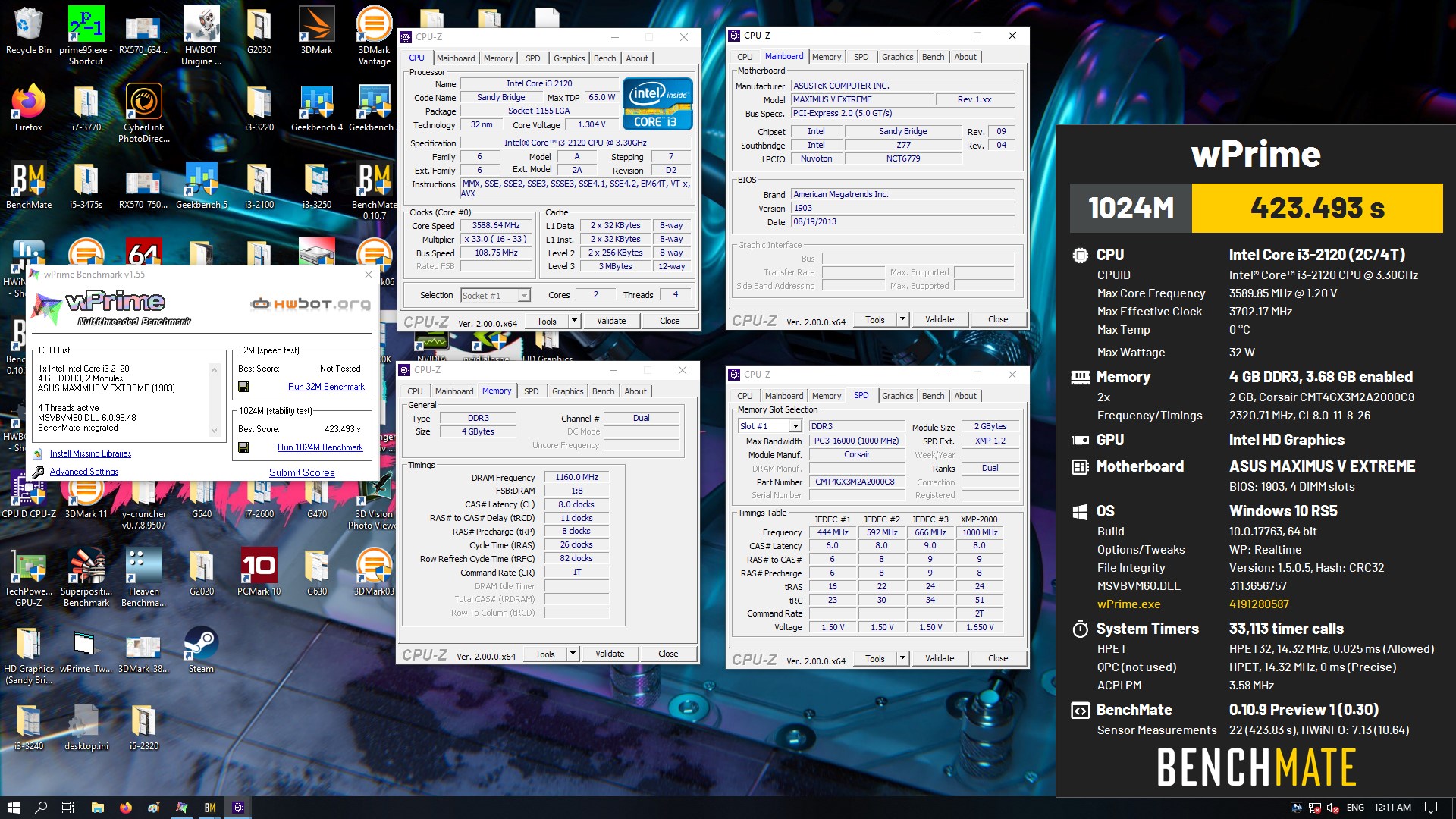
Task: Expand Tools arrow in CPU-Z CPU window
Action: tap(574, 321)
